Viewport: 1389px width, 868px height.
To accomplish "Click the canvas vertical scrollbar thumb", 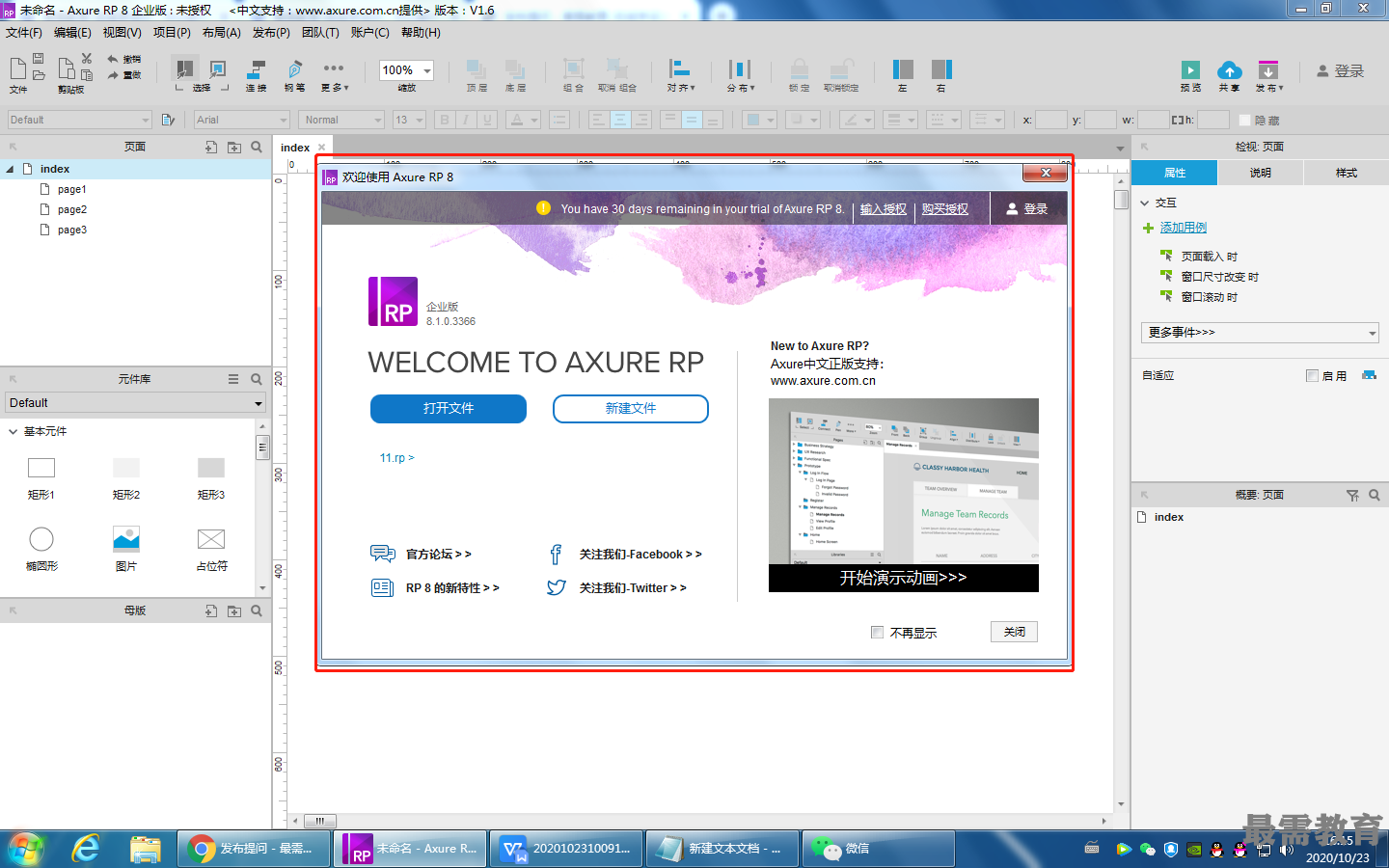I will (1121, 200).
